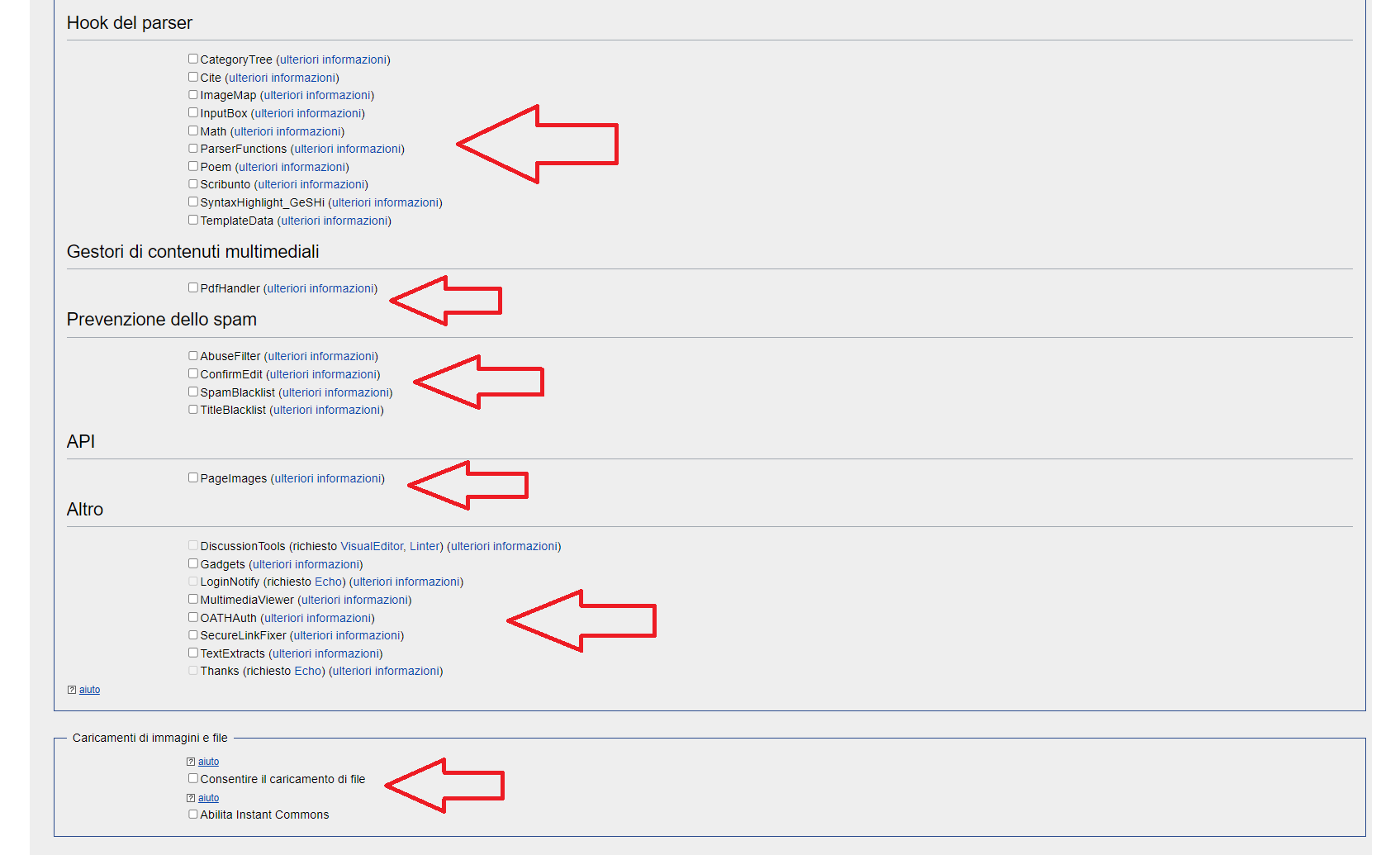The image size is (1400, 855).
Task: Enable Abilita Instant Commons checkbox
Action: tap(192, 815)
